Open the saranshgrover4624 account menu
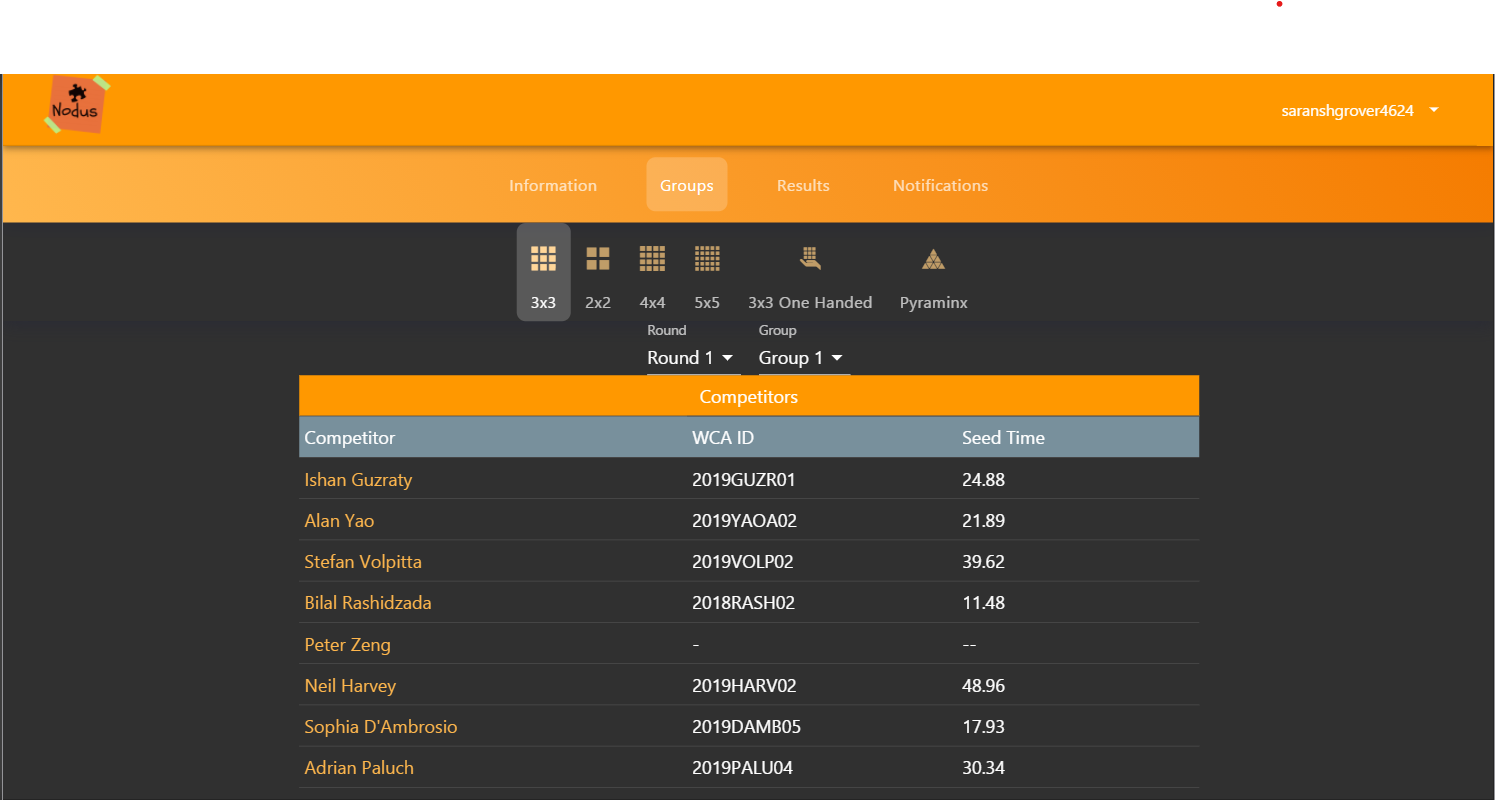The width and height of the screenshot is (1495, 800). click(1359, 111)
